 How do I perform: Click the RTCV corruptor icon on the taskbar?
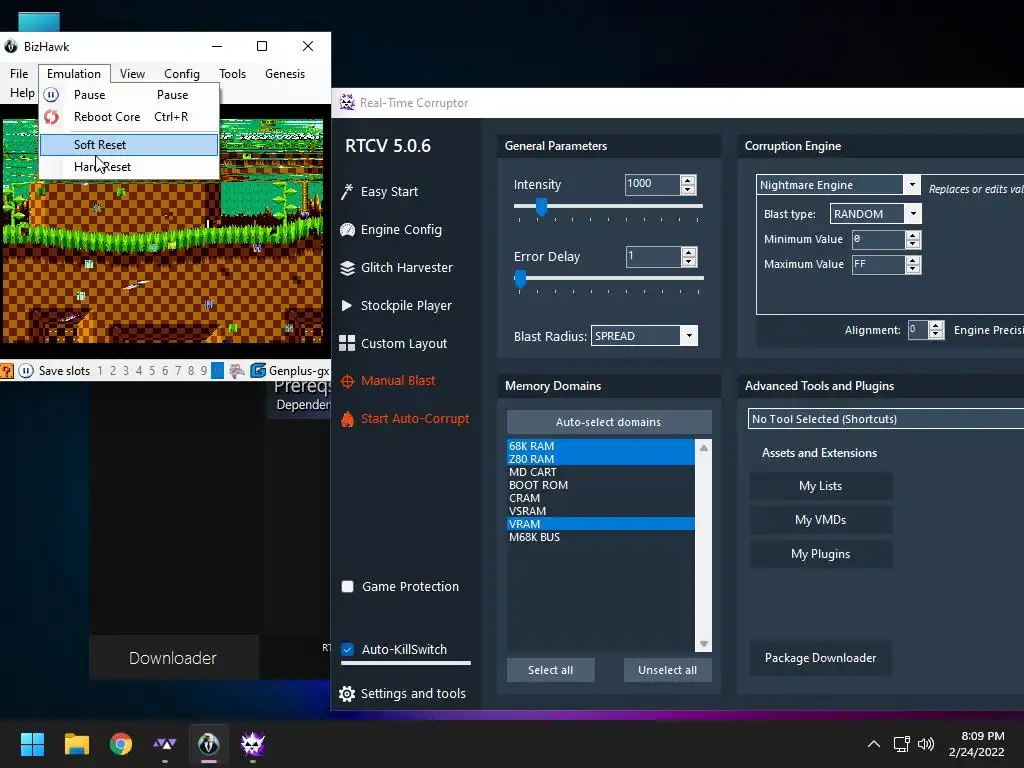click(x=253, y=744)
